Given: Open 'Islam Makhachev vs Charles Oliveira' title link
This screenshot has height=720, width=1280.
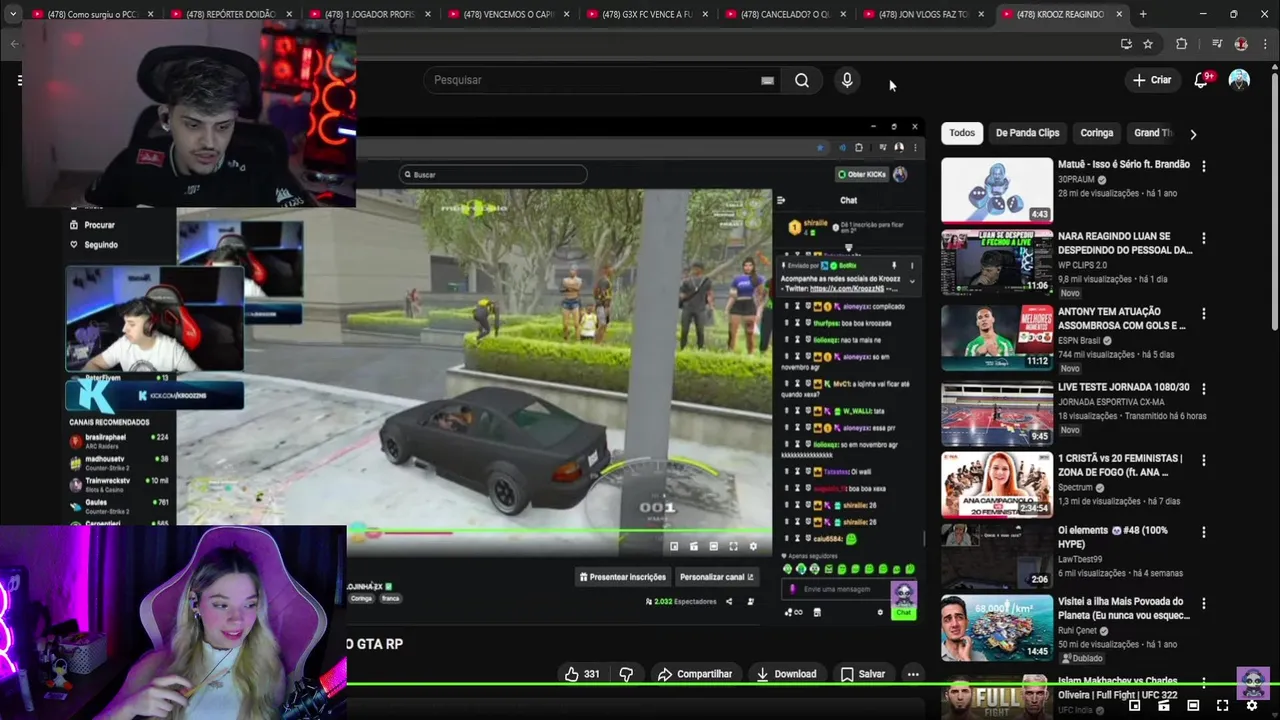Looking at the screenshot, I should pos(1118,688).
